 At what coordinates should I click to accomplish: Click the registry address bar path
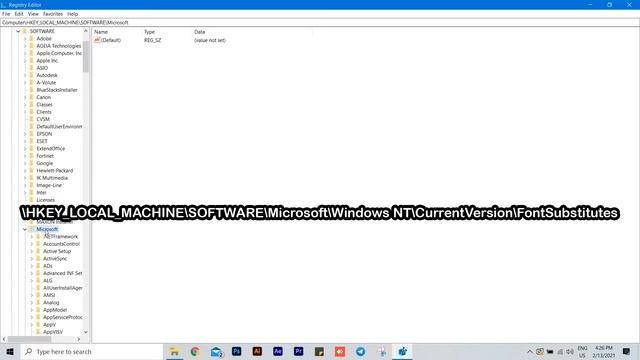pos(65,22)
